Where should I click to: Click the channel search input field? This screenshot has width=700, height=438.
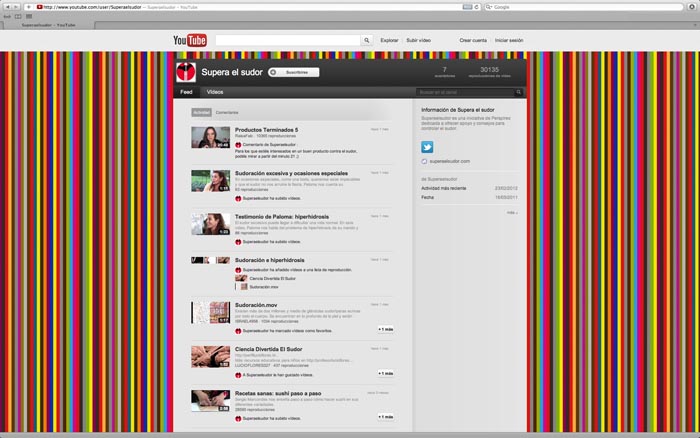(x=465, y=92)
